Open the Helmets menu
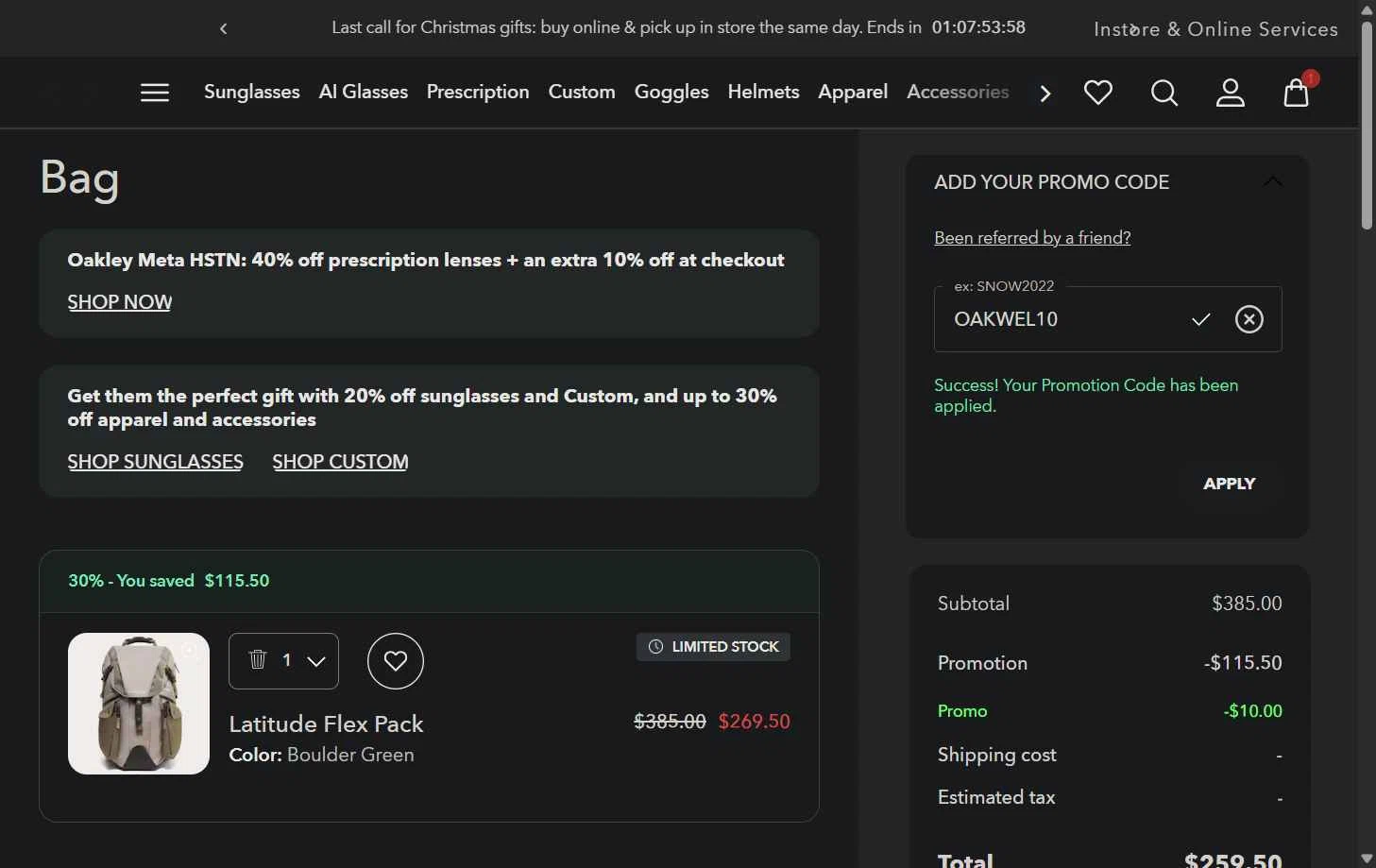Viewport: 1376px width, 868px height. coord(763,92)
